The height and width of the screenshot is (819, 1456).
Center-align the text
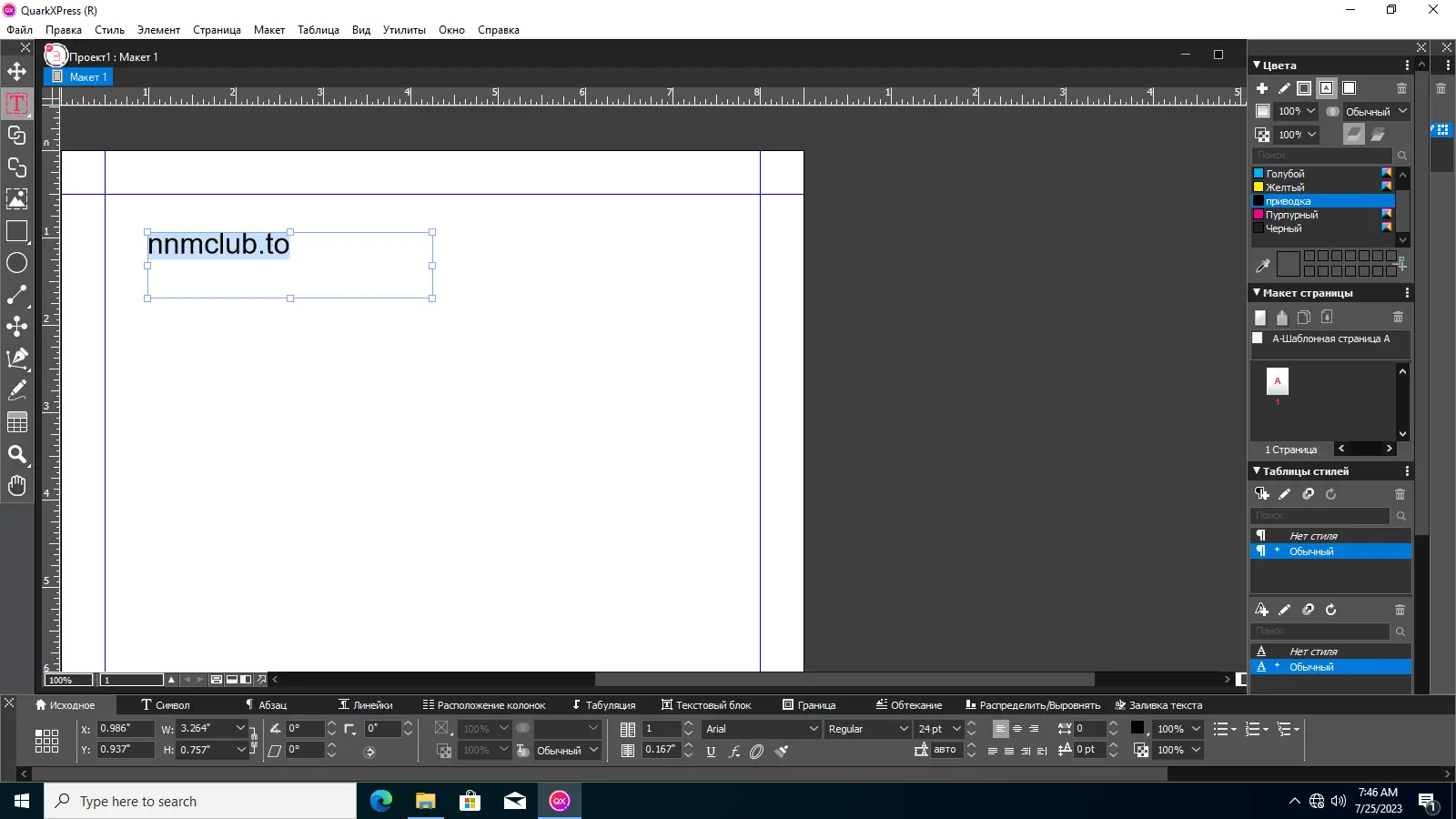(x=1017, y=729)
